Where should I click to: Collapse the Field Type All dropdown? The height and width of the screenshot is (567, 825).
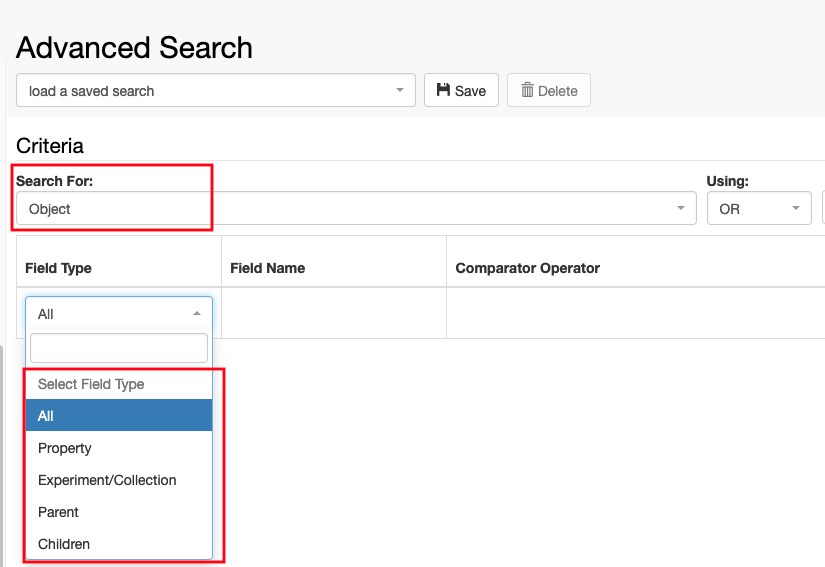pyautogui.click(x=119, y=313)
